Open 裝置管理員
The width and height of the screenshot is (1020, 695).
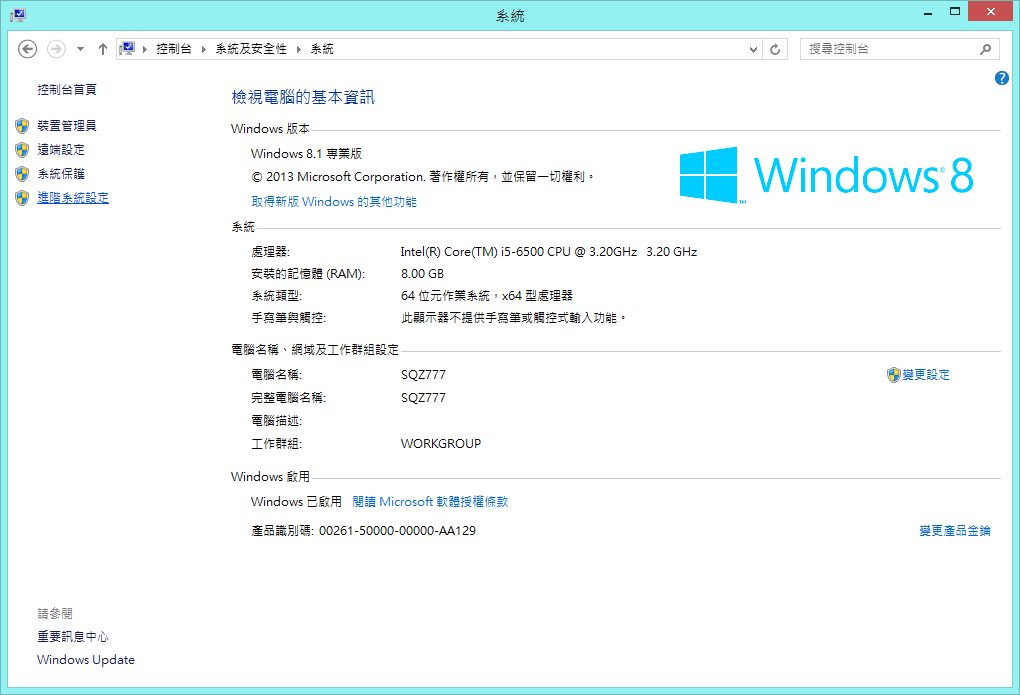[x=67, y=126]
